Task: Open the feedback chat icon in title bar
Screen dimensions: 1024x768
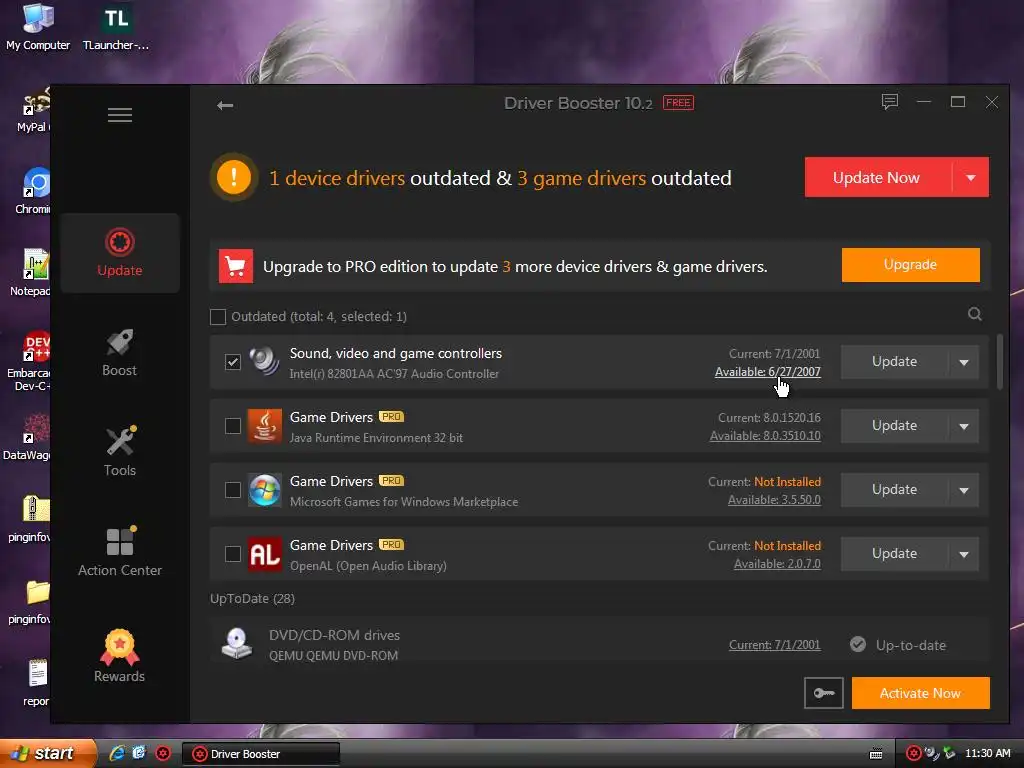Action: [x=889, y=102]
